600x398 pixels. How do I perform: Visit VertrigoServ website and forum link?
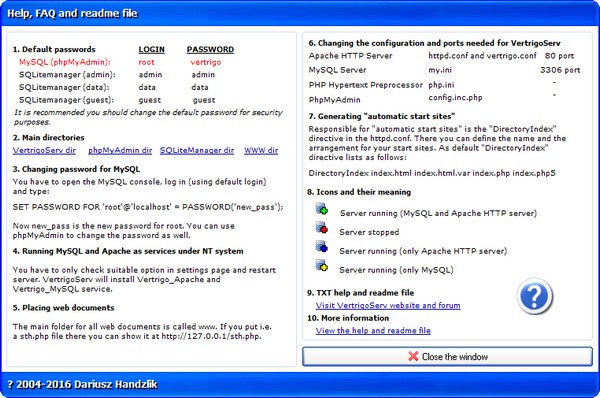coord(388,305)
